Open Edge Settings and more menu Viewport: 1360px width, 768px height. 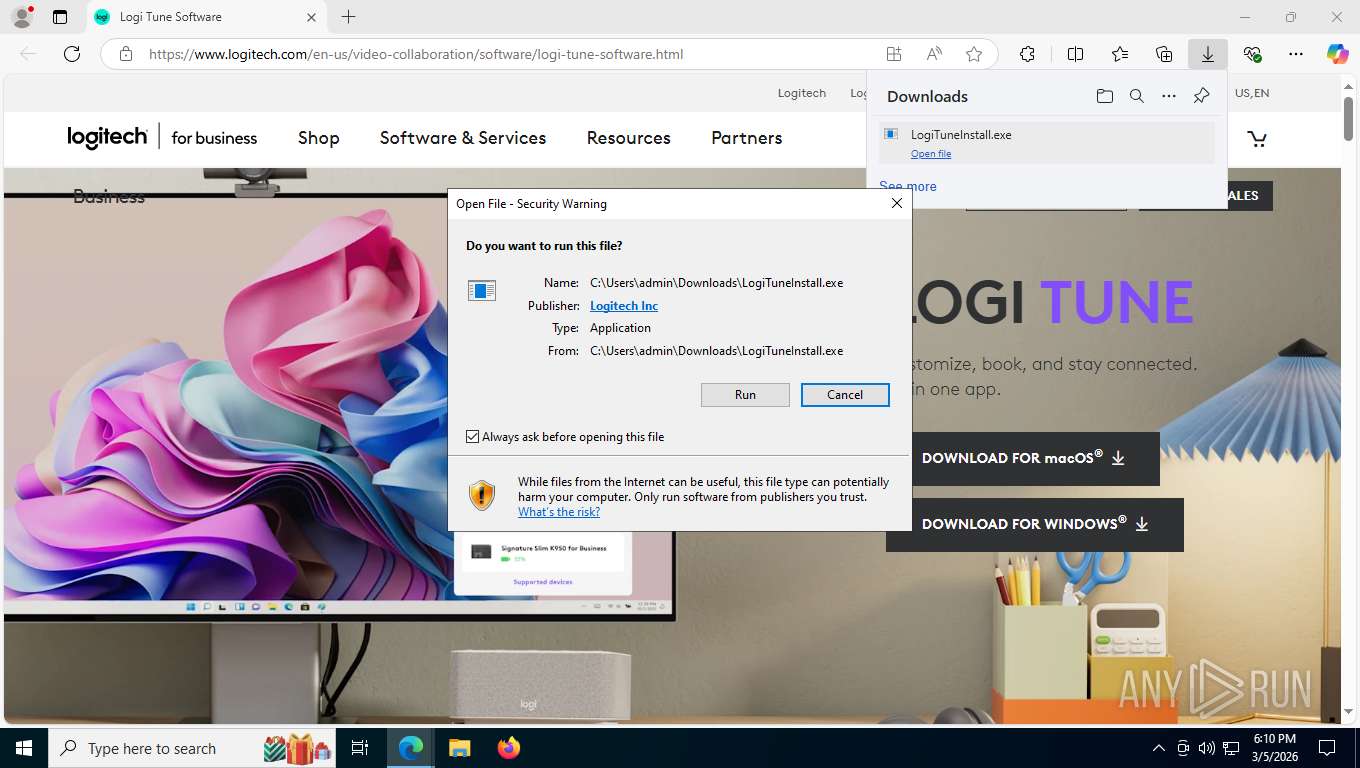(x=1296, y=54)
